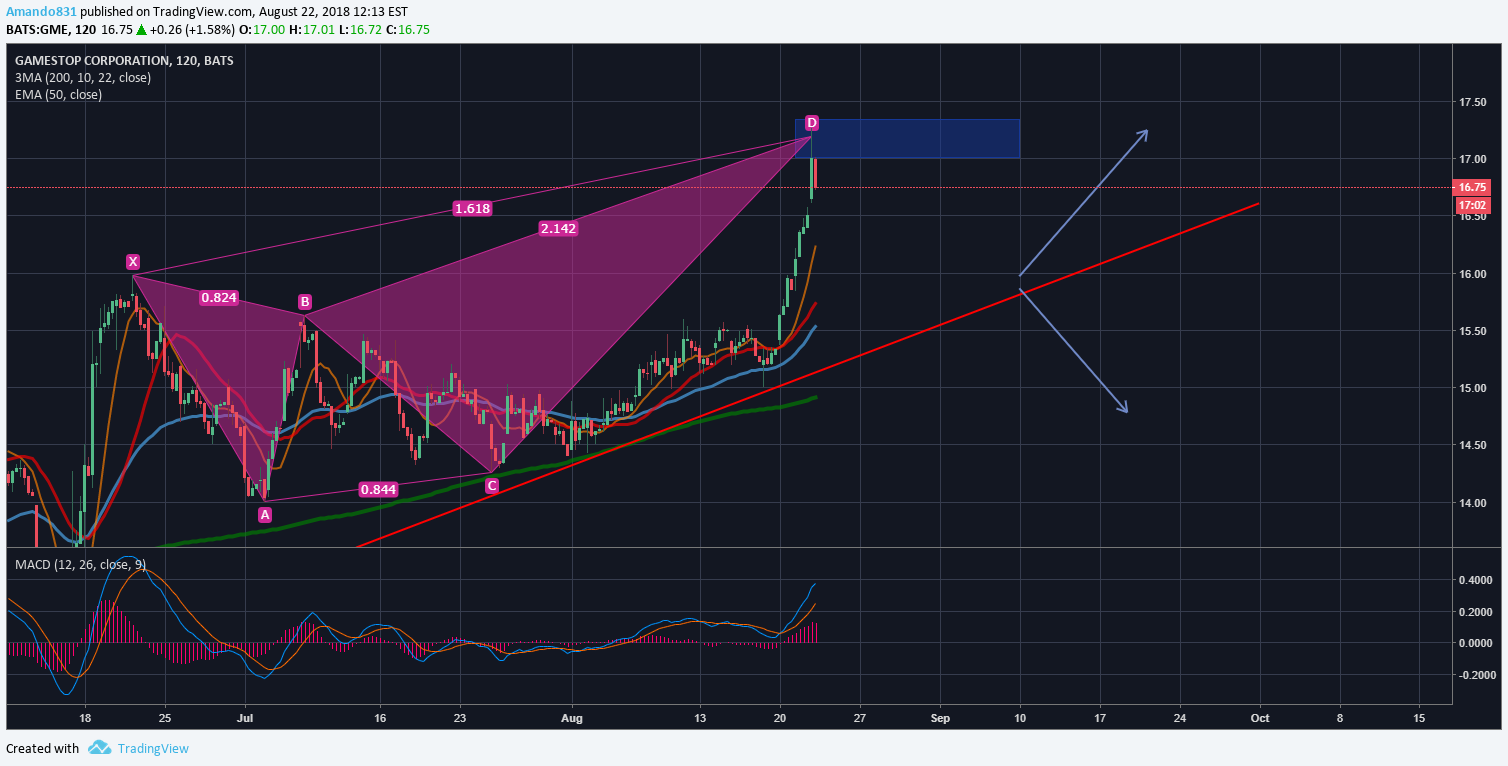The width and height of the screenshot is (1508, 766).
Task: Open the TradingView link at bottom
Action: (x=153, y=748)
